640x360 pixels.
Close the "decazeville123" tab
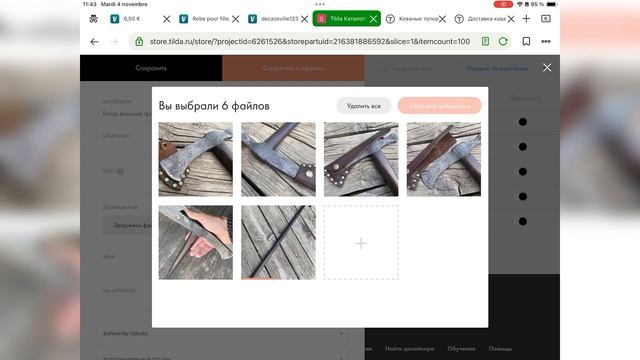304,19
